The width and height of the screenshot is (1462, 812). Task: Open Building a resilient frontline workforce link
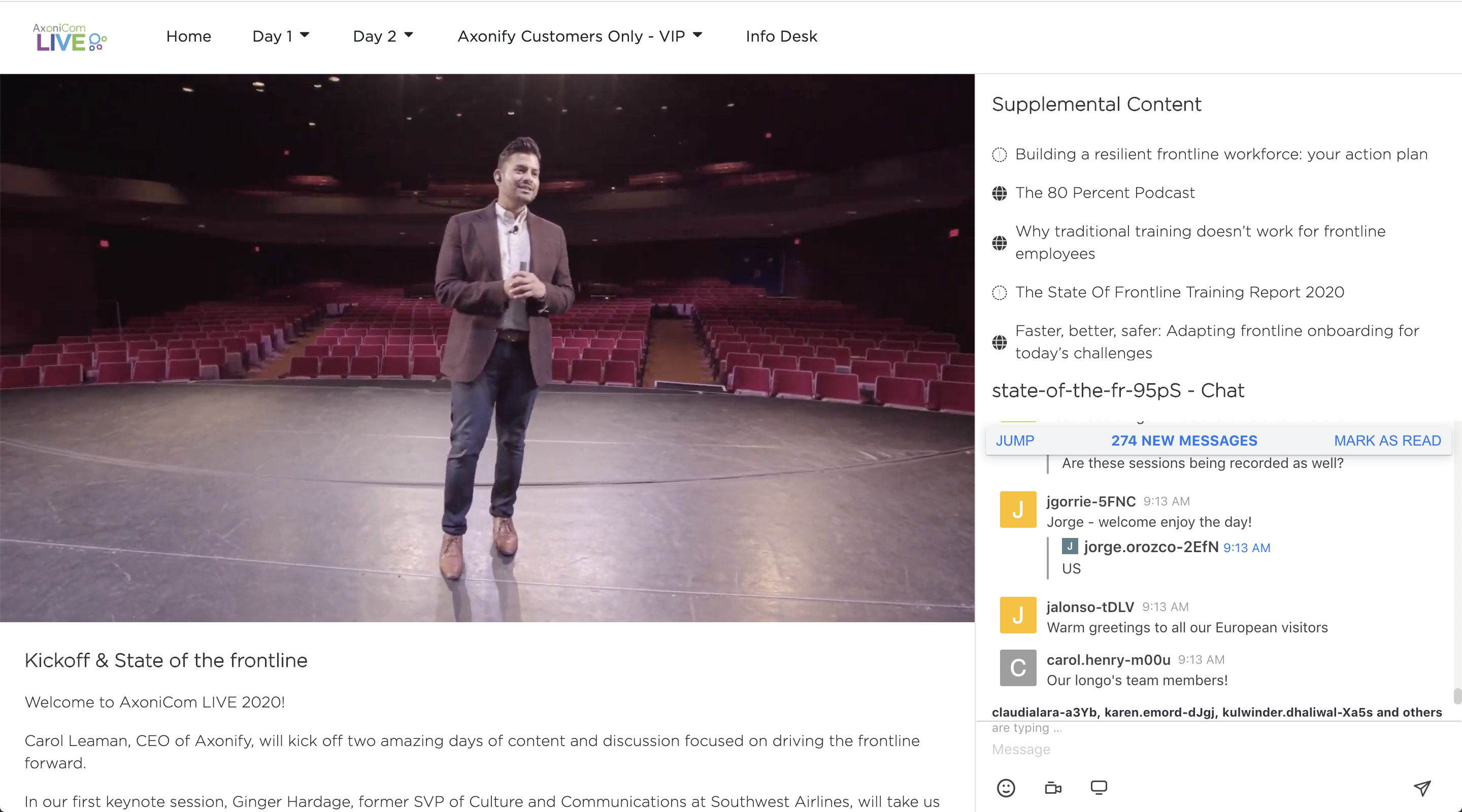tap(1221, 154)
